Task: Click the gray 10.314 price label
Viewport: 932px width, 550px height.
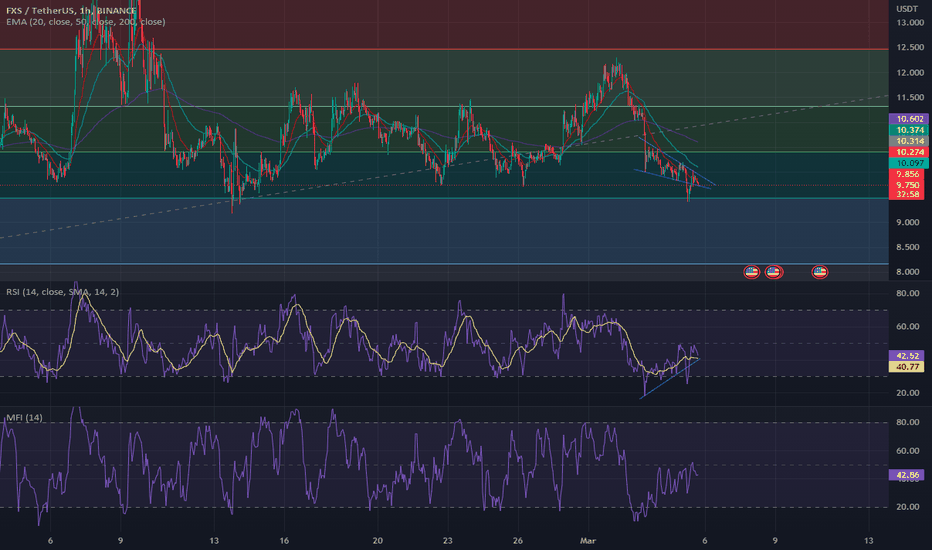Action: coord(909,141)
